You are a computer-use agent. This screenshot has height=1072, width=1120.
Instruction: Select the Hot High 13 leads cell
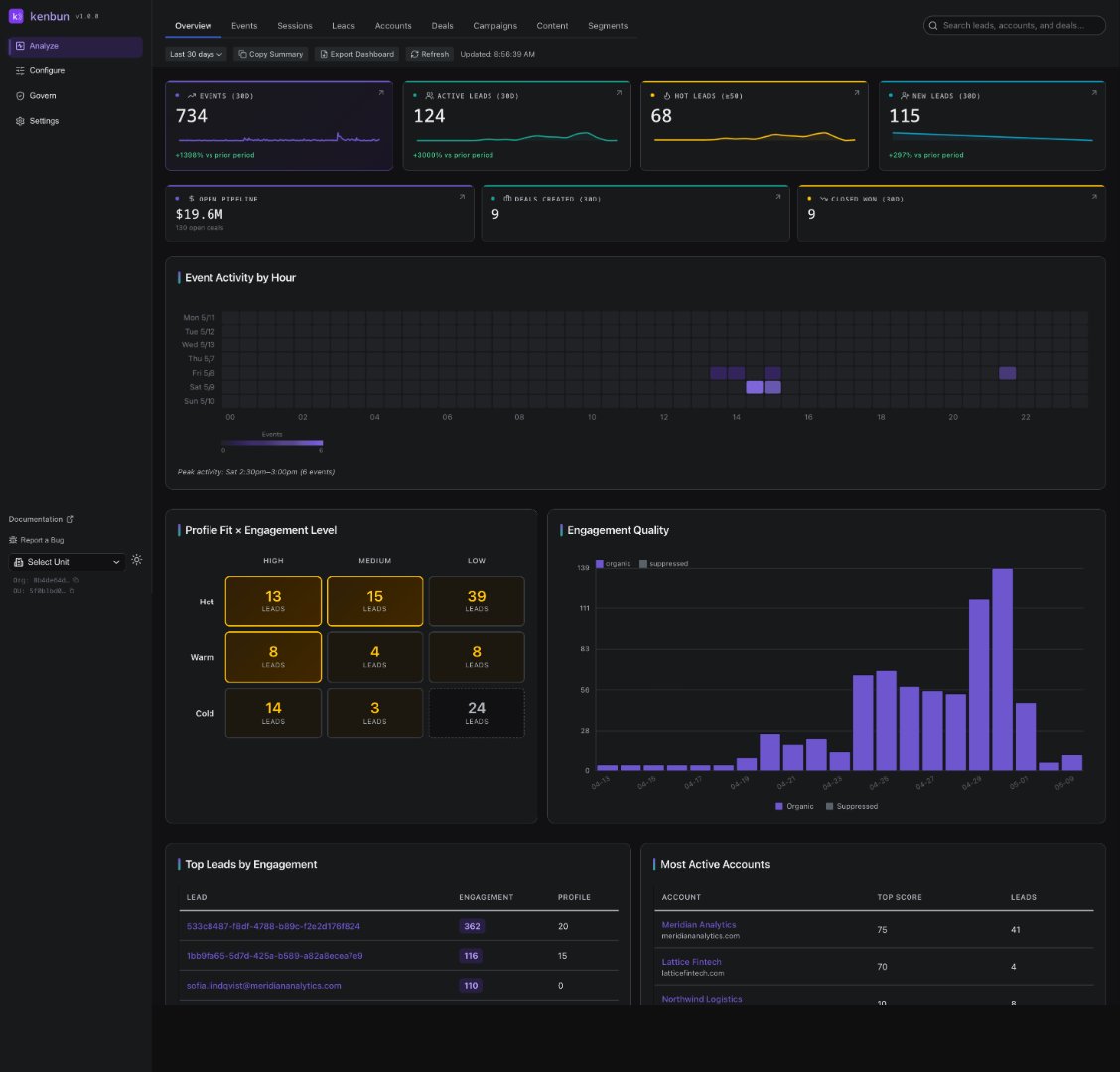(273, 602)
